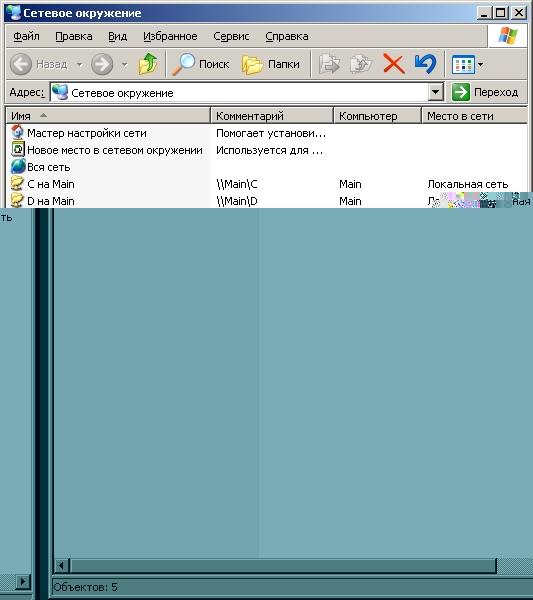The image size is (533, 600).
Task: Open the Файл menu
Action: click(x=26, y=36)
